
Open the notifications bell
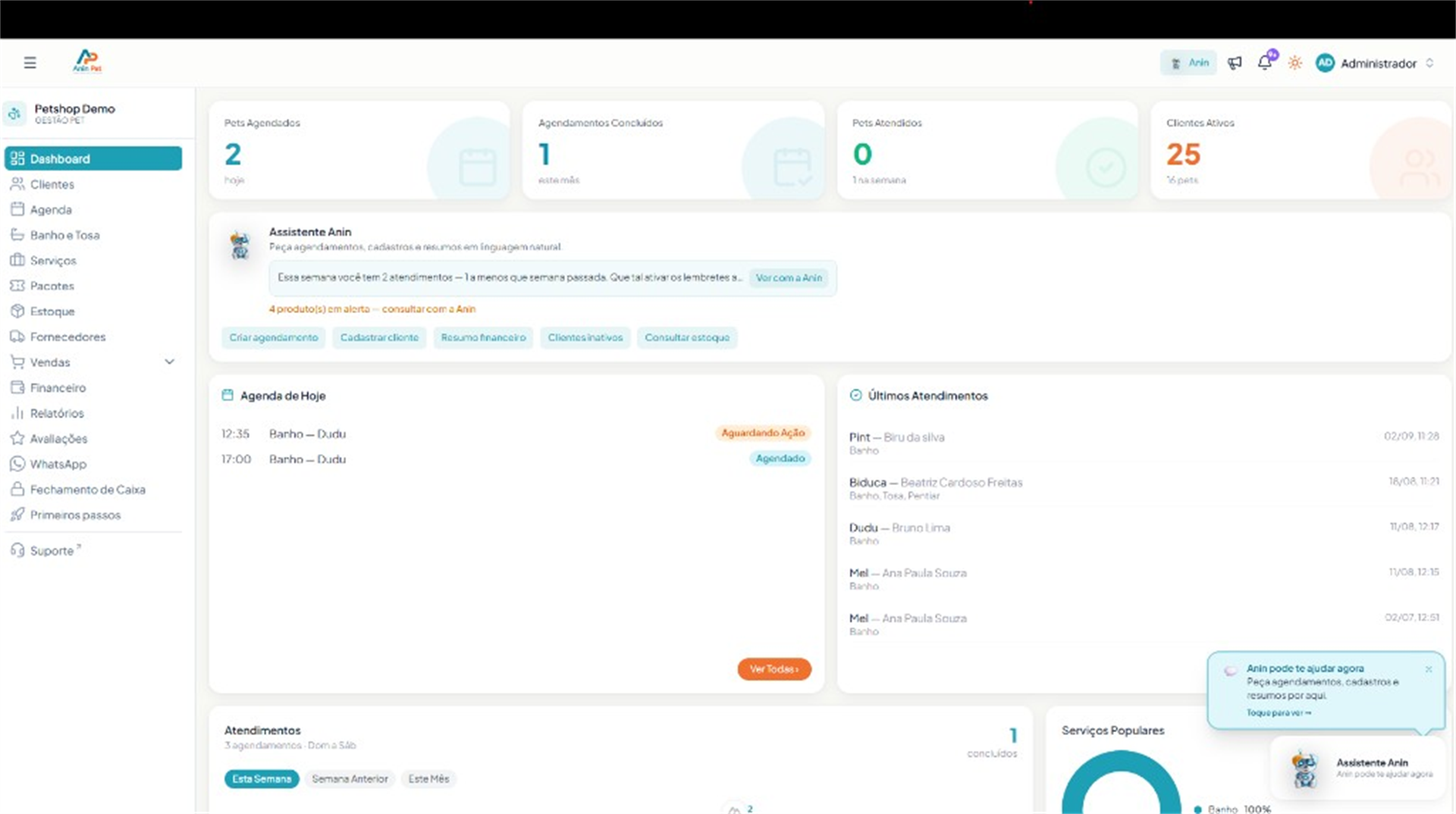tap(1265, 62)
